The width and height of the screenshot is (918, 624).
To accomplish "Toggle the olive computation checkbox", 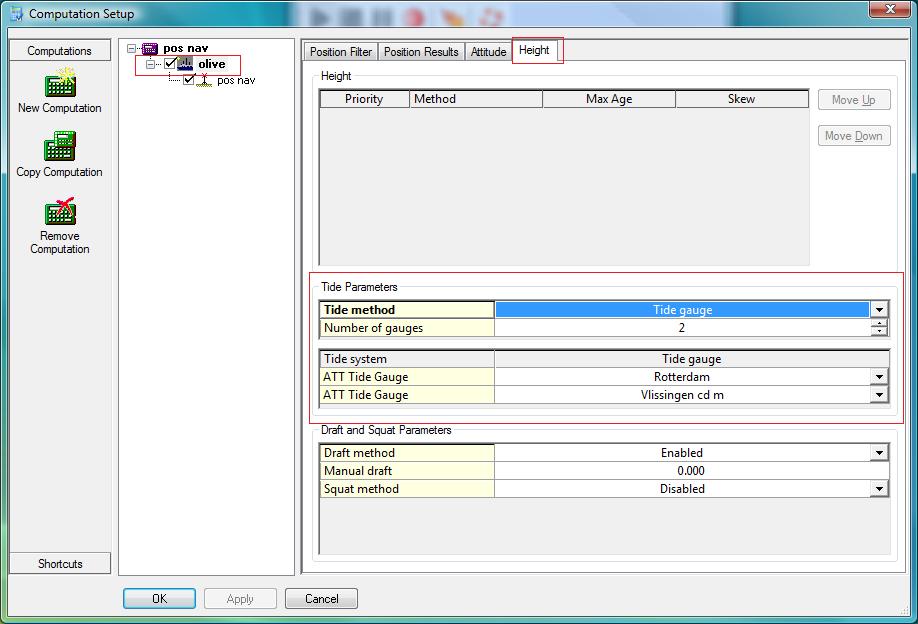I will click(x=170, y=64).
